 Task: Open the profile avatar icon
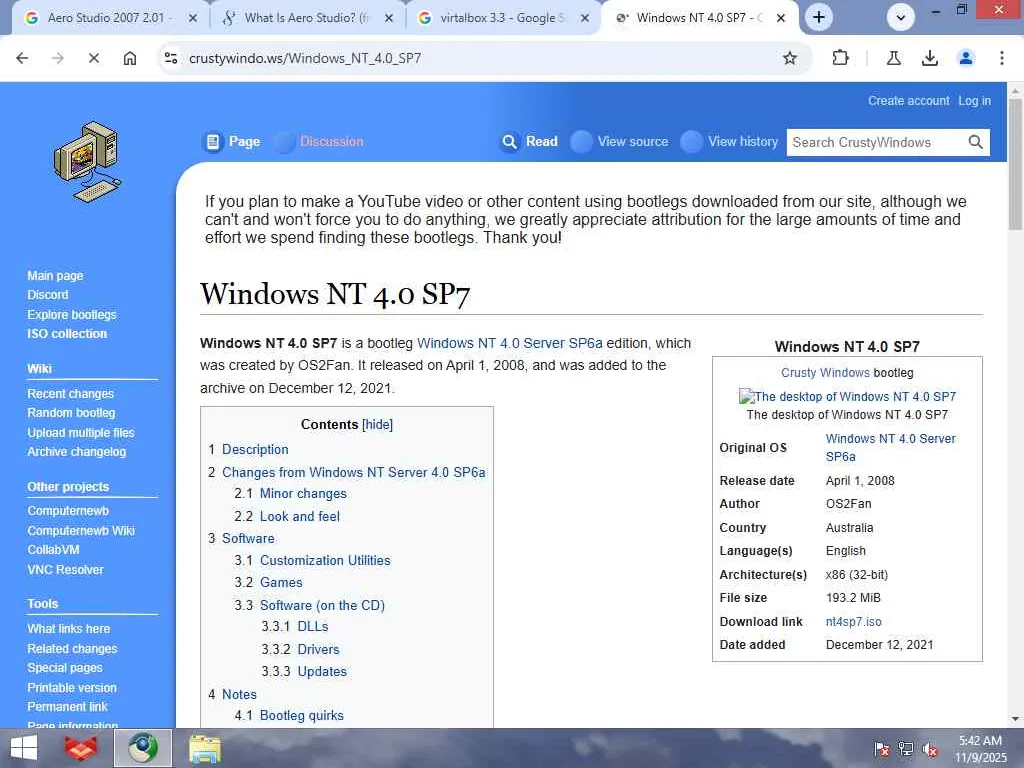click(x=966, y=58)
